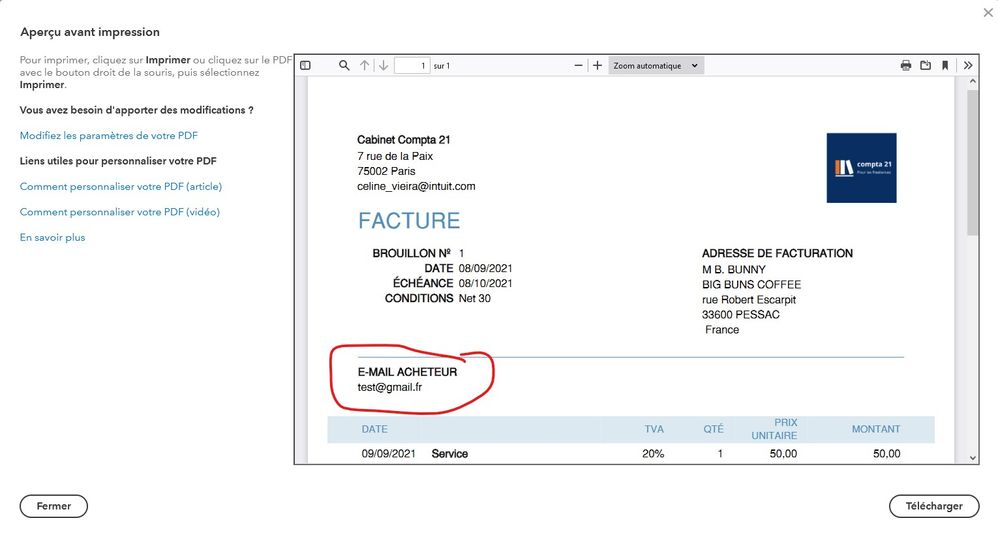This screenshot has height=535, width=998.
Task: Open the Zoom automatique dropdown
Action: click(x=656, y=66)
